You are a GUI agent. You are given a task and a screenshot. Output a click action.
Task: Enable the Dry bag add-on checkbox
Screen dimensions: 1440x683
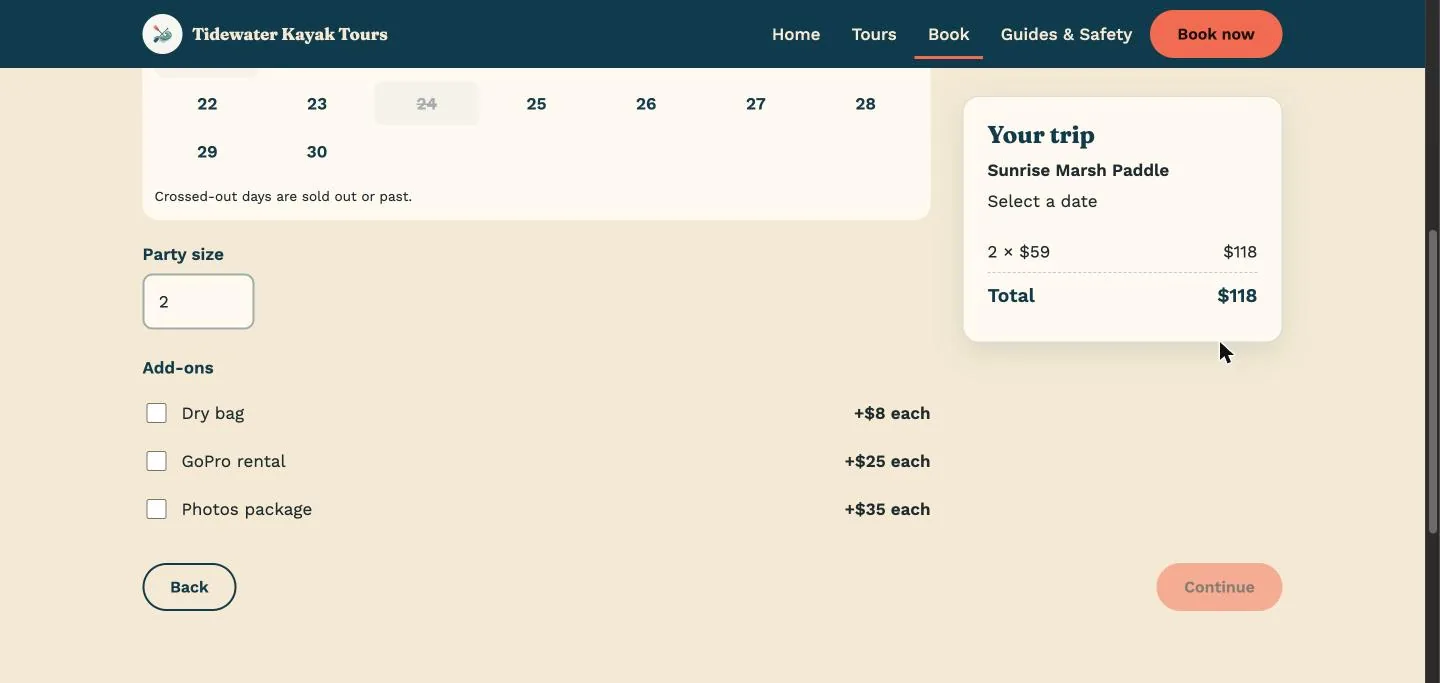point(156,413)
